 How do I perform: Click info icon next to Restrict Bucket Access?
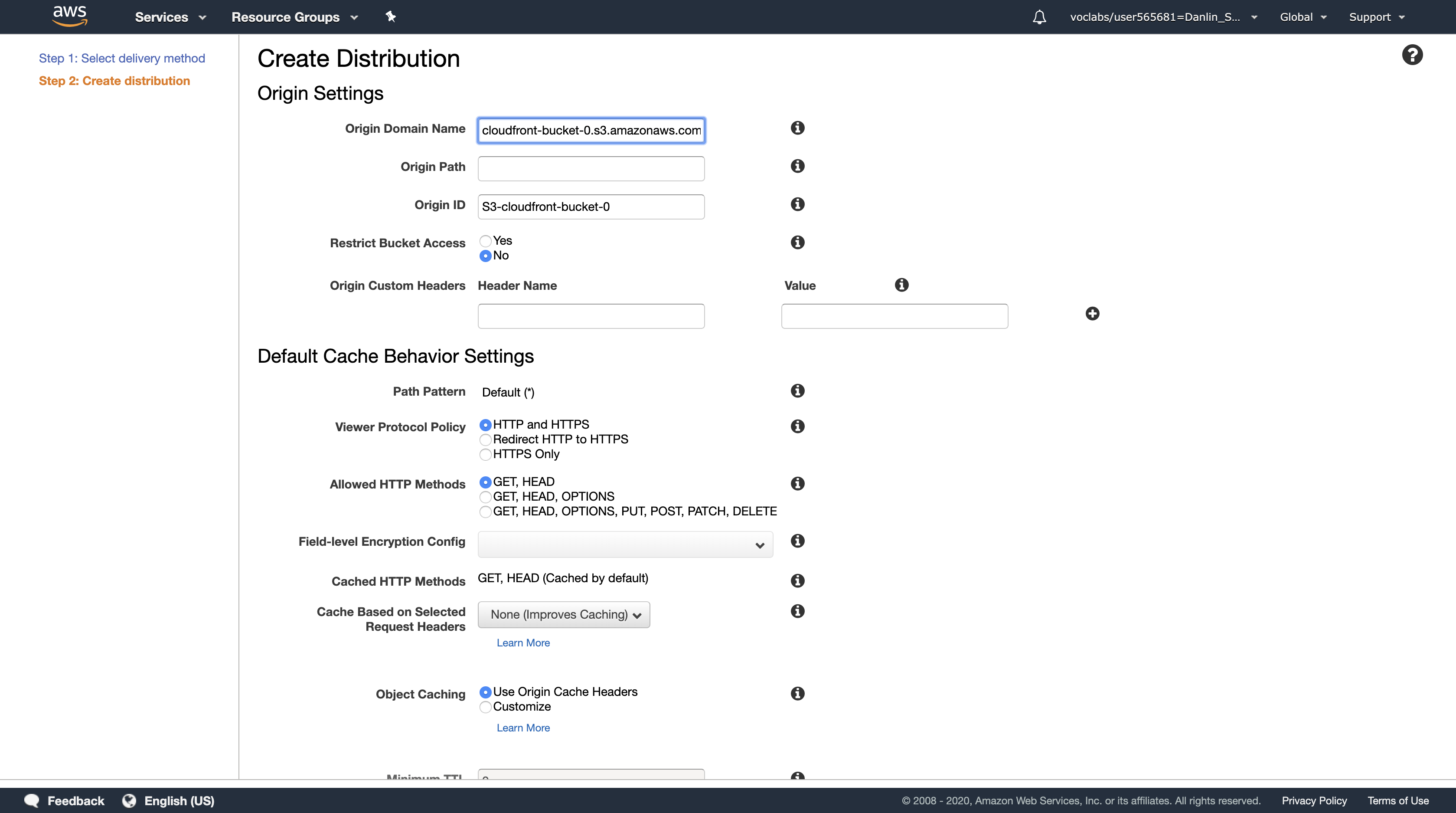click(x=797, y=243)
